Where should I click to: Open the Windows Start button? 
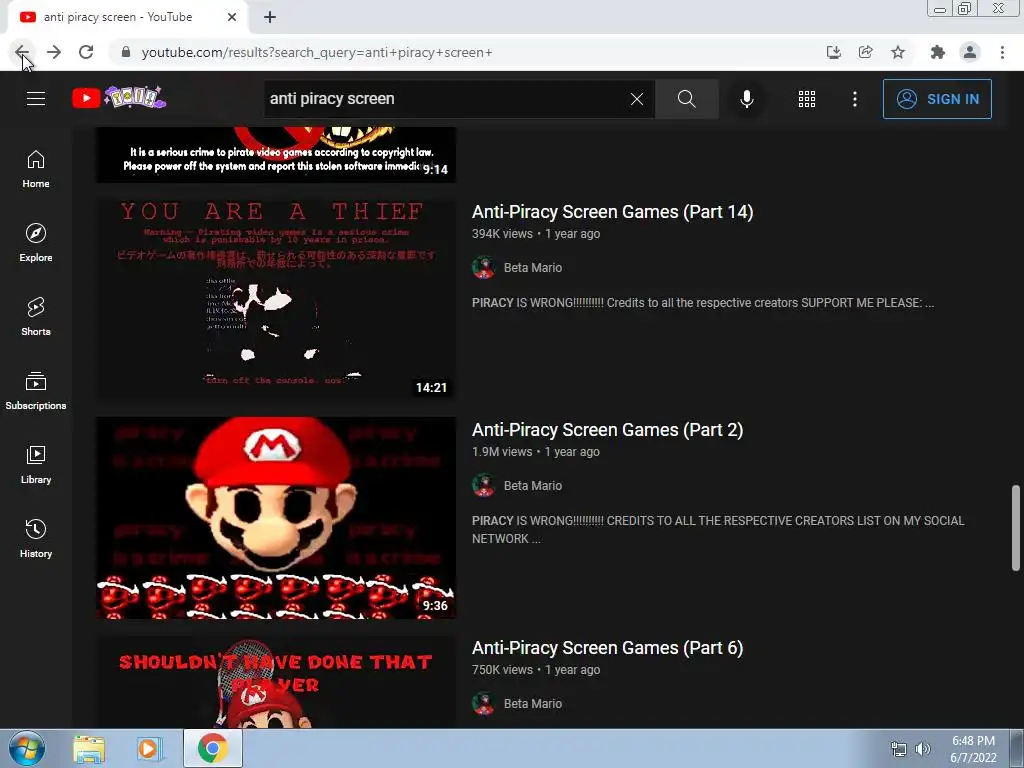pyautogui.click(x=27, y=748)
